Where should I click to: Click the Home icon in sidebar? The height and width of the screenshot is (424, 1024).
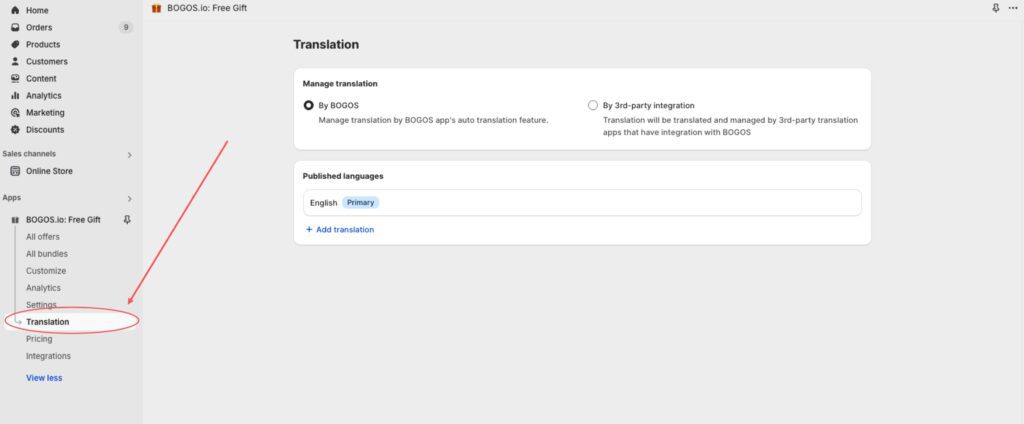pyautogui.click(x=15, y=10)
